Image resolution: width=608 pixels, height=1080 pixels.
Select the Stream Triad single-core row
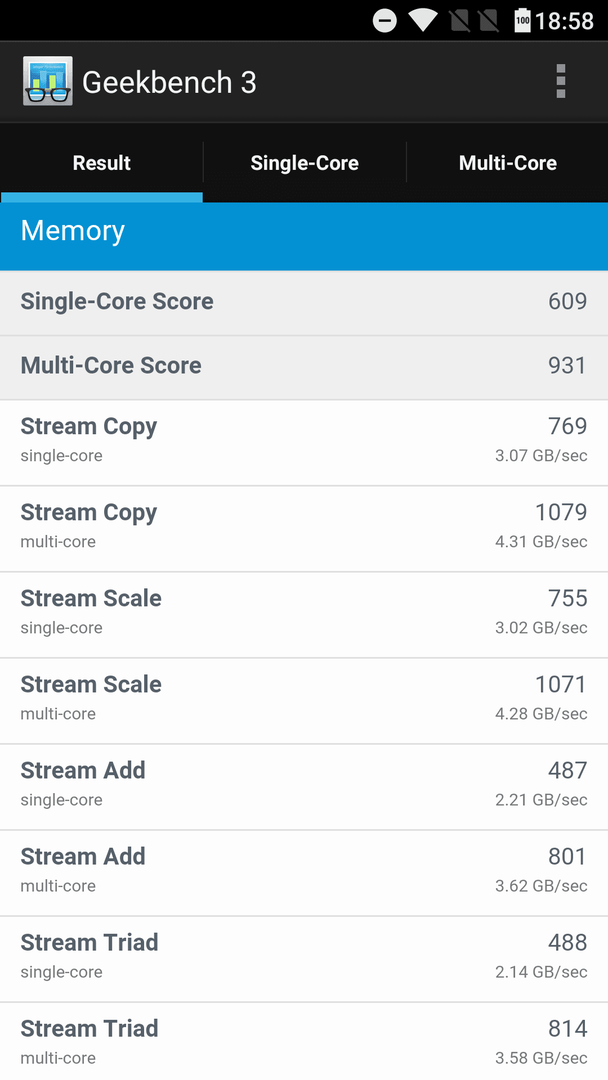304,959
